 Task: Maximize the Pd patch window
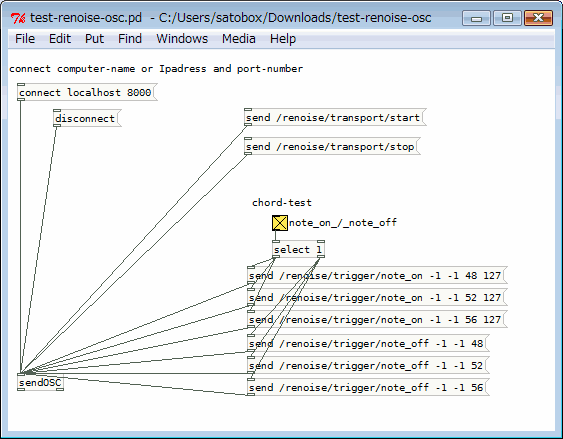pyautogui.click(x=507, y=18)
